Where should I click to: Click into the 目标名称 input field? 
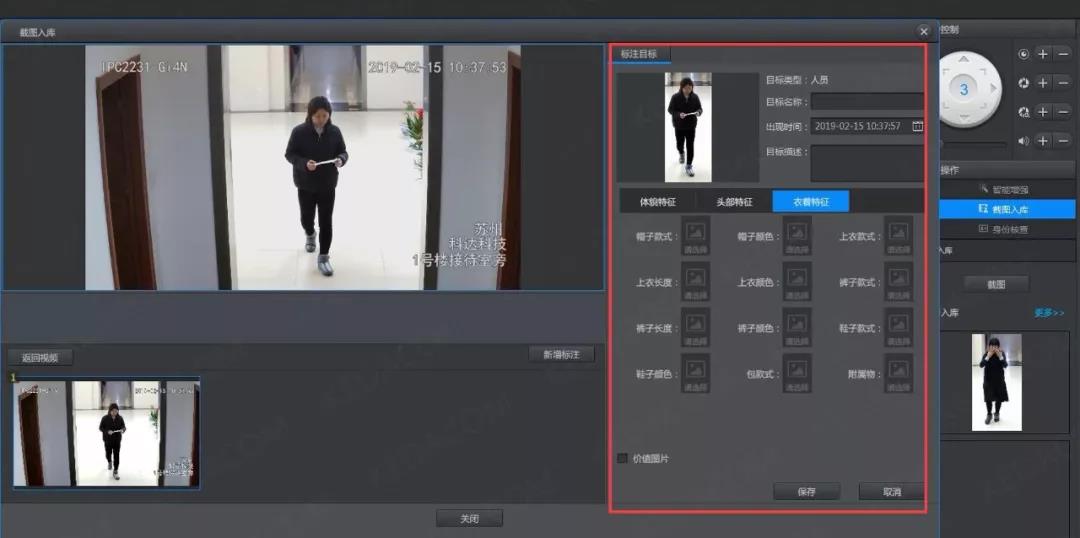point(867,101)
